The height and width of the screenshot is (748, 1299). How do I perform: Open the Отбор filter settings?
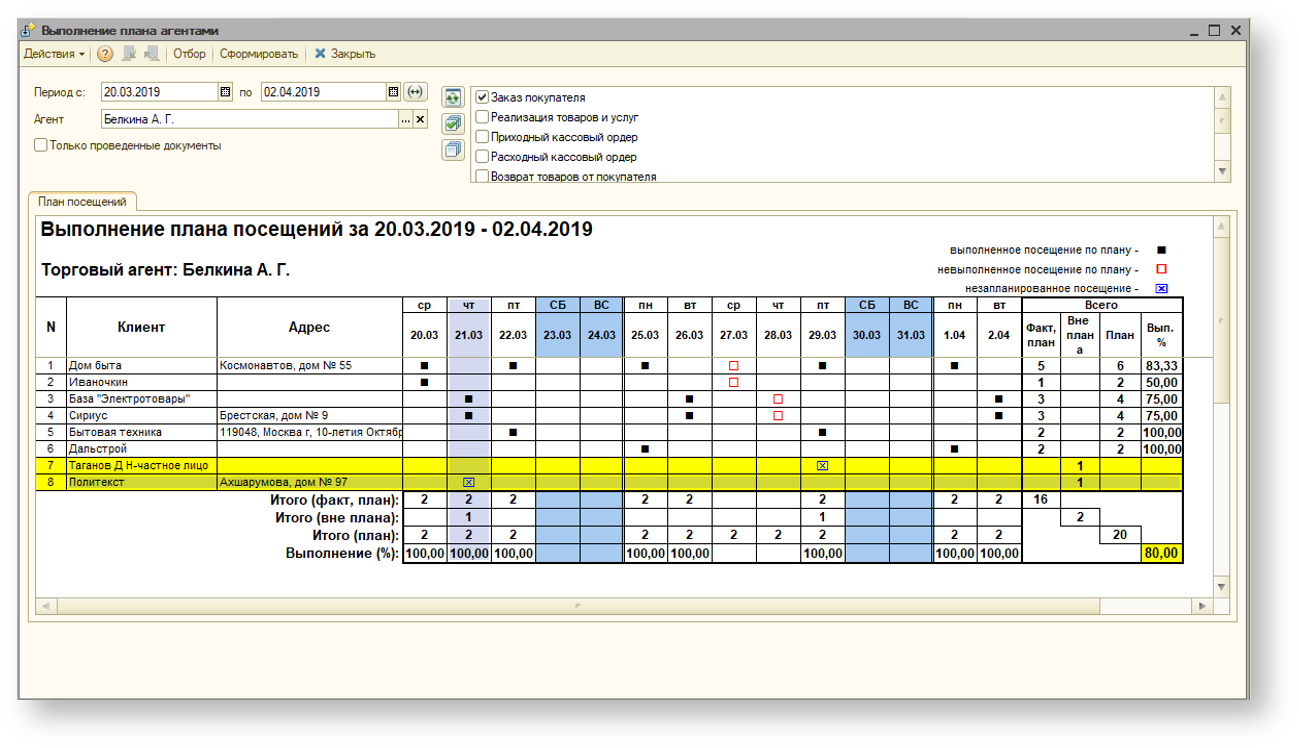pos(189,54)
